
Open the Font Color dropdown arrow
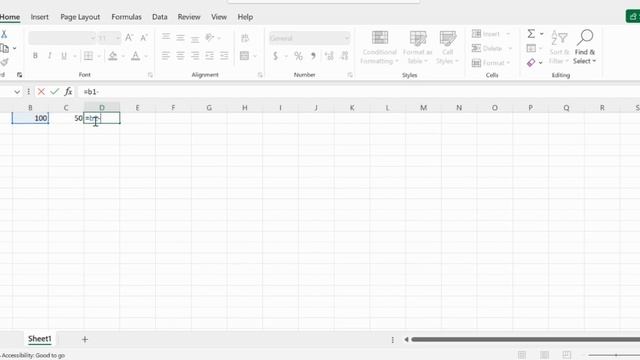(x=146, y=56)
